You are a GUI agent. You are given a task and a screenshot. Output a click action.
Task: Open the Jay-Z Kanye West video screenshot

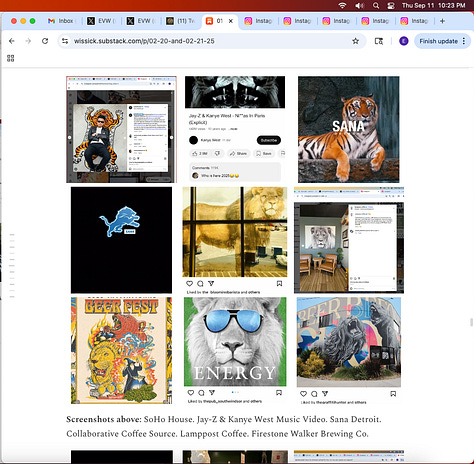click(x=235, y=129)
